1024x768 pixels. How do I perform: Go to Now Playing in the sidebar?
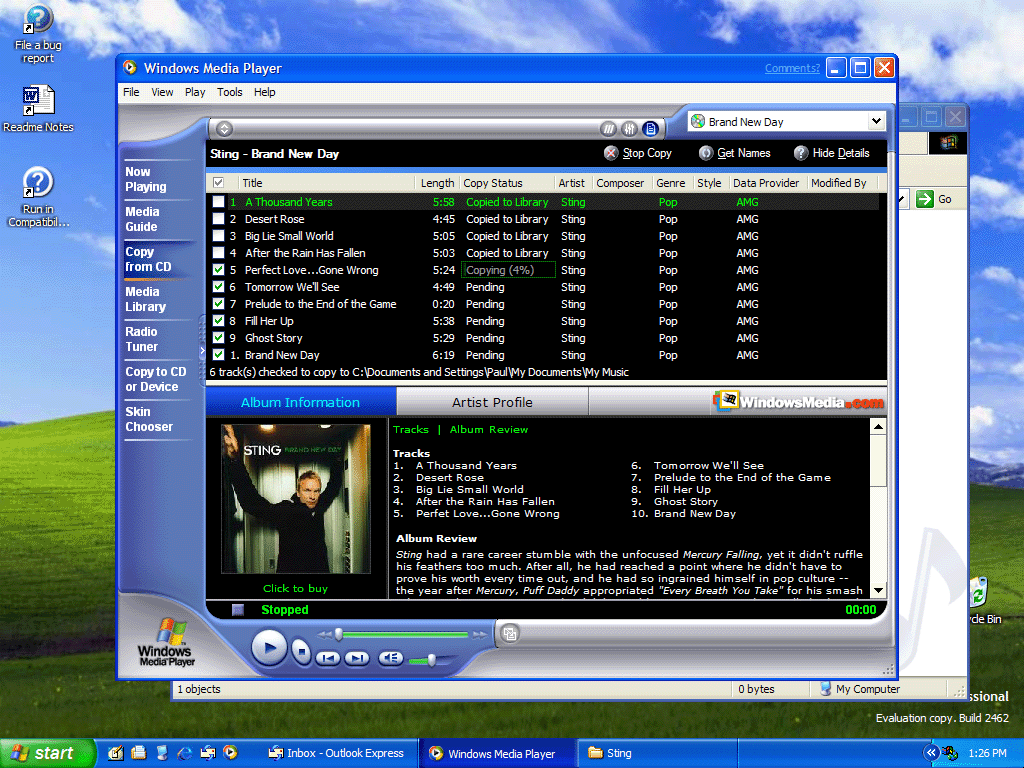(146, 180)
